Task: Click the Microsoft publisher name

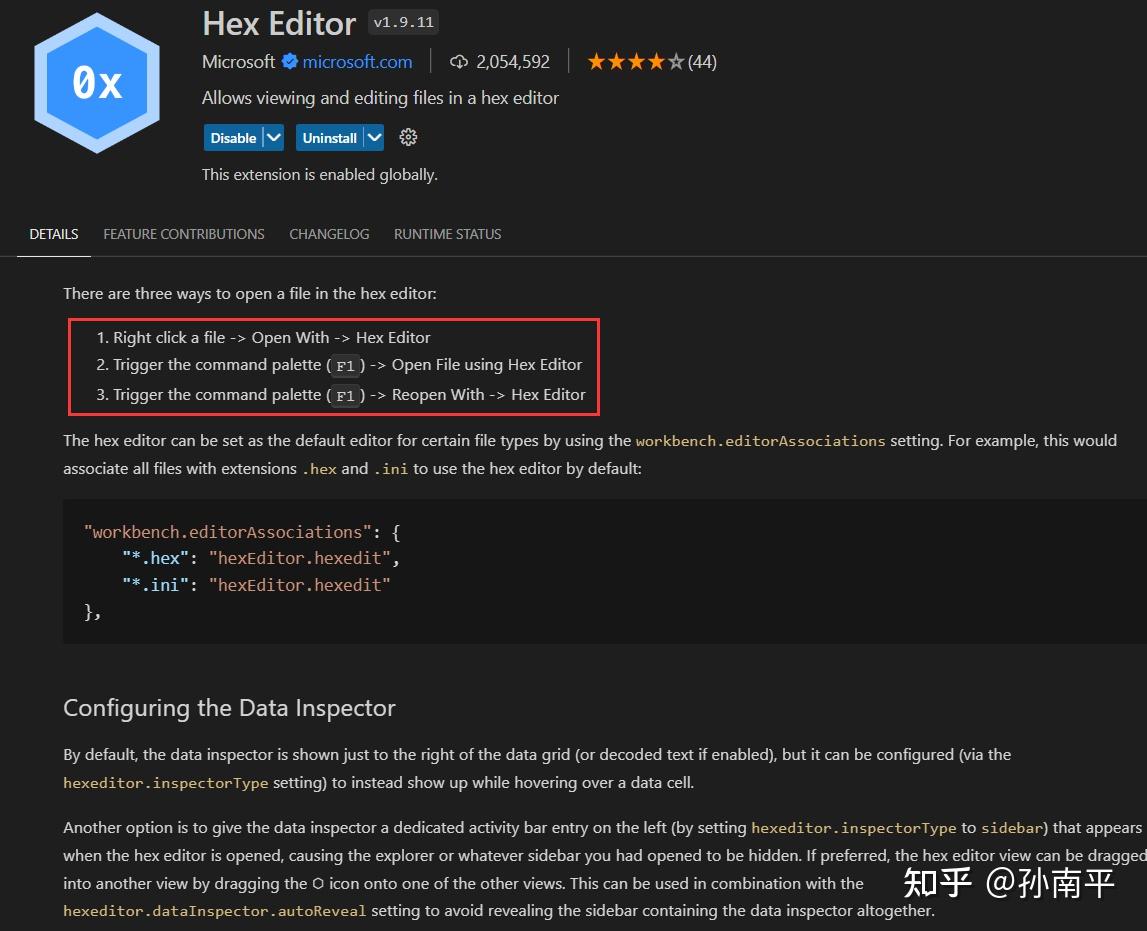Action: (238, 62)
